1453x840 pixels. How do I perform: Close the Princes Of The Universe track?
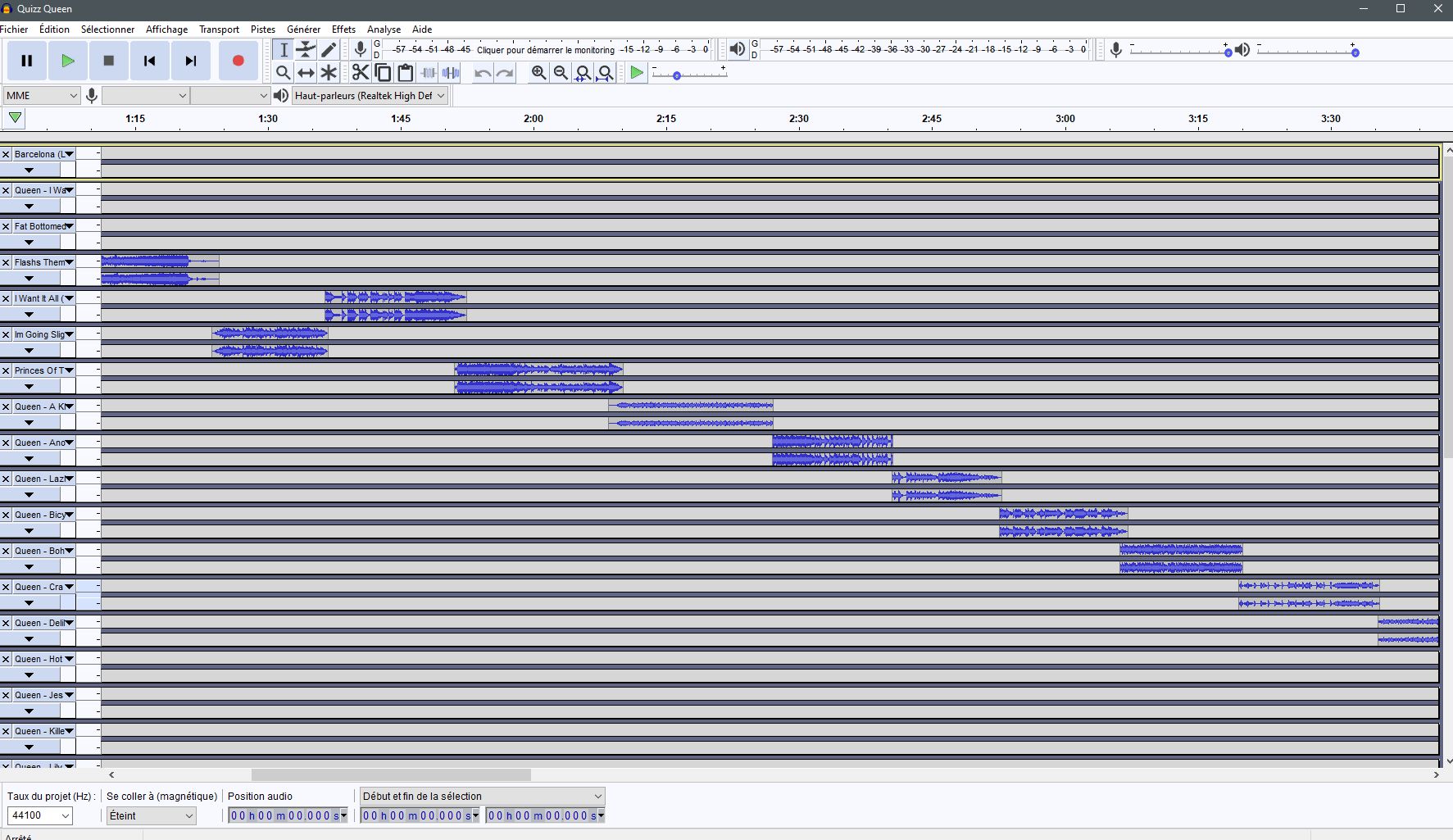6,370
